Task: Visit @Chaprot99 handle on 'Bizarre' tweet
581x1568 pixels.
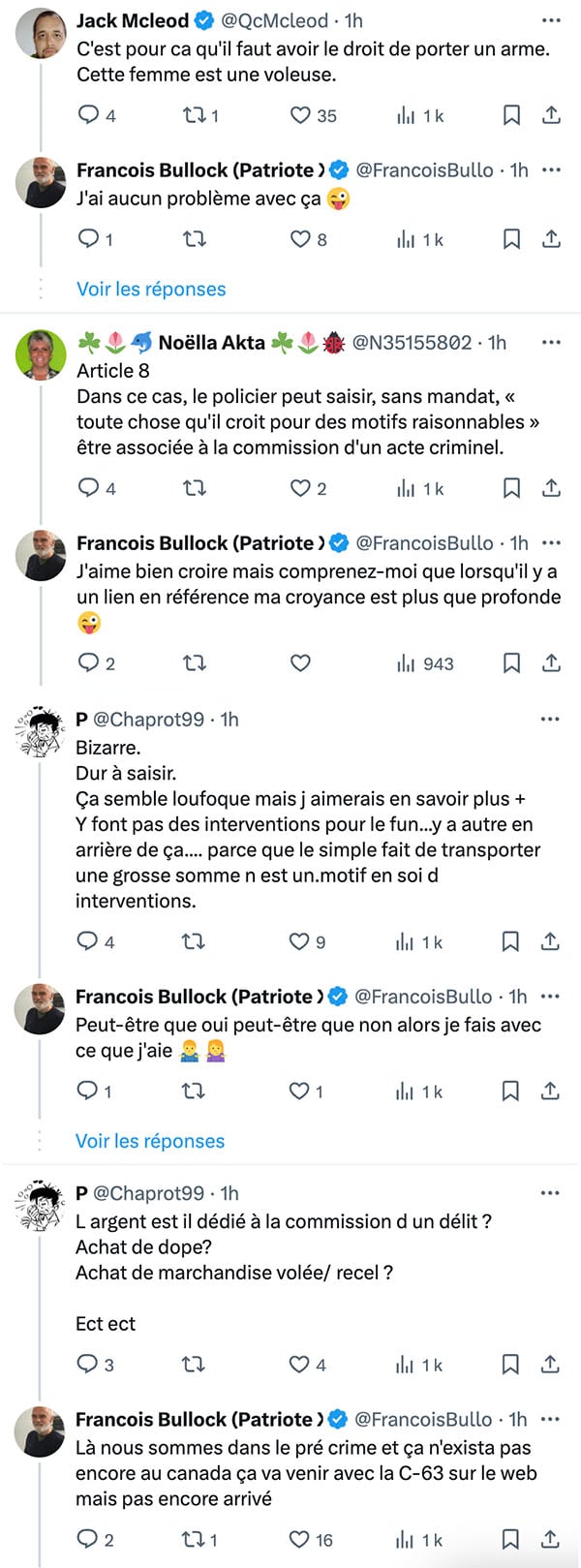Action: pos(149,720)
